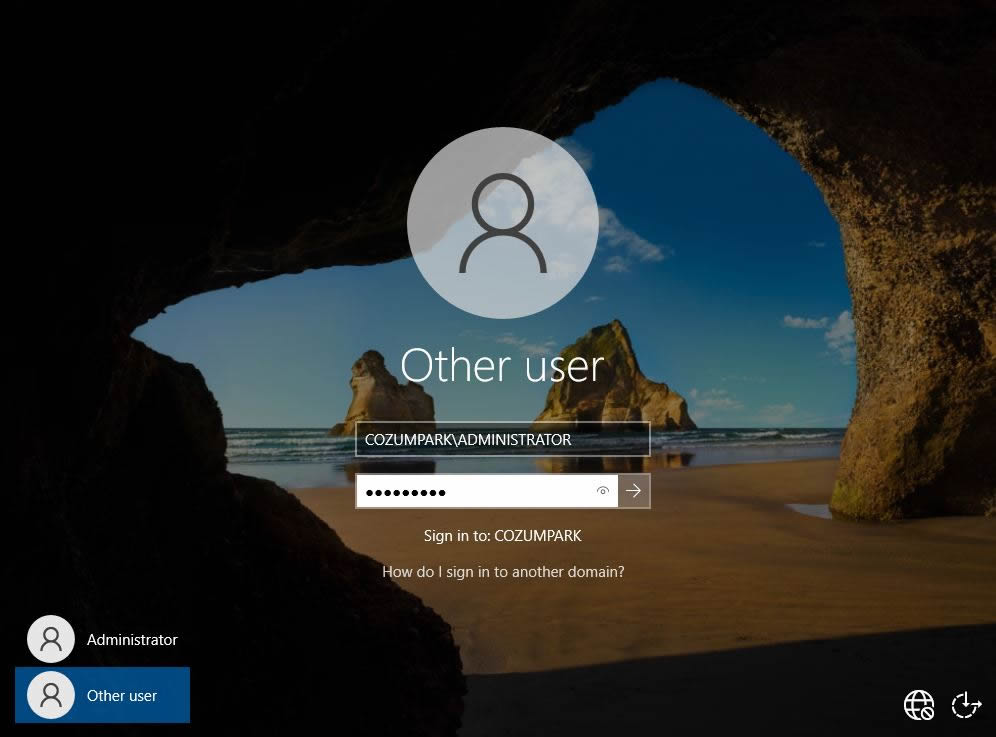This screenshot has height=737, width=996.
Task: Open the Ease of Access icon
Action: [x=966, y=705]
